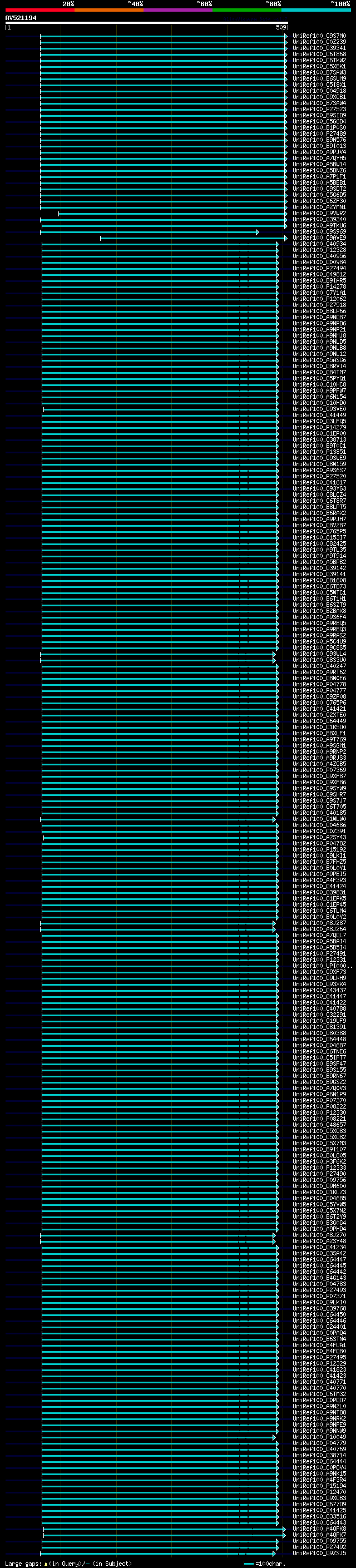This screenshot has height=1568, width=356.
Task: Select the UniRef100_P04777 label
Action: 319,690
